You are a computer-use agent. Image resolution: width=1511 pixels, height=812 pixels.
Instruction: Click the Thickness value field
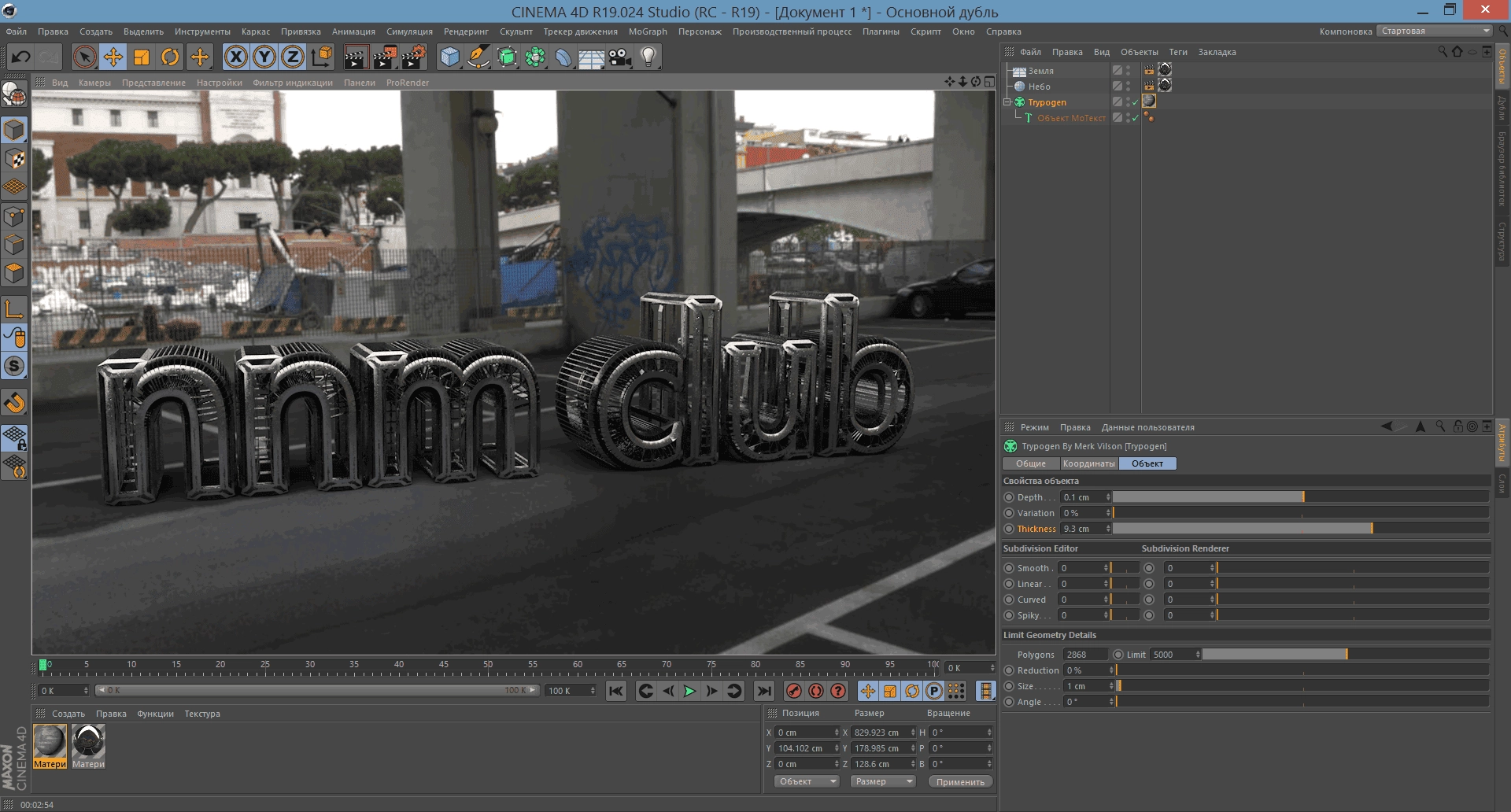pyautogui.click(x=1082, y=529)
